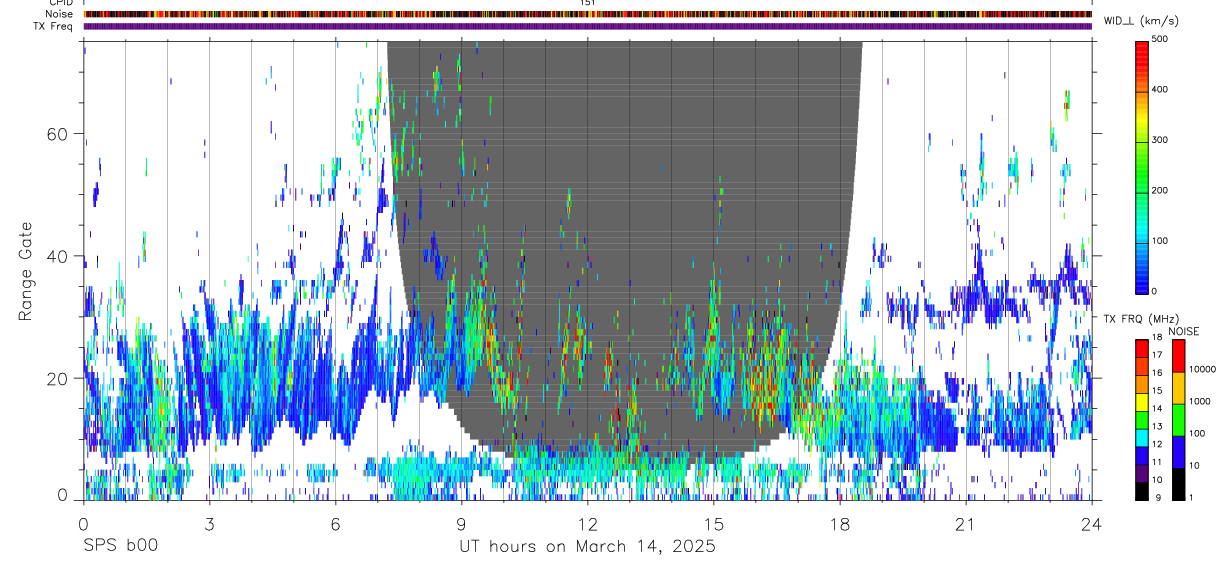This screenshot has width=1228, height=567.
Task: Click the green middle of the width color bar
Action: pyautogui.click(x=1142, y=167)
